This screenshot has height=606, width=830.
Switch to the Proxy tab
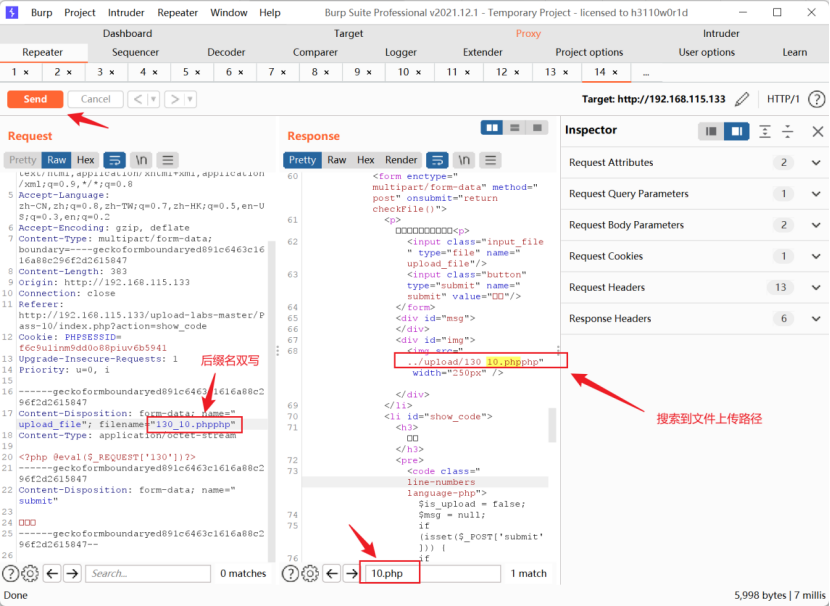pos(528,33)
